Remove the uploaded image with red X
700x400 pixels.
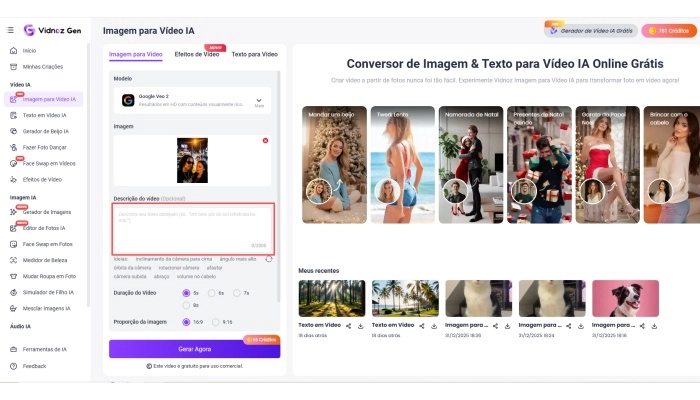point(265,141)
